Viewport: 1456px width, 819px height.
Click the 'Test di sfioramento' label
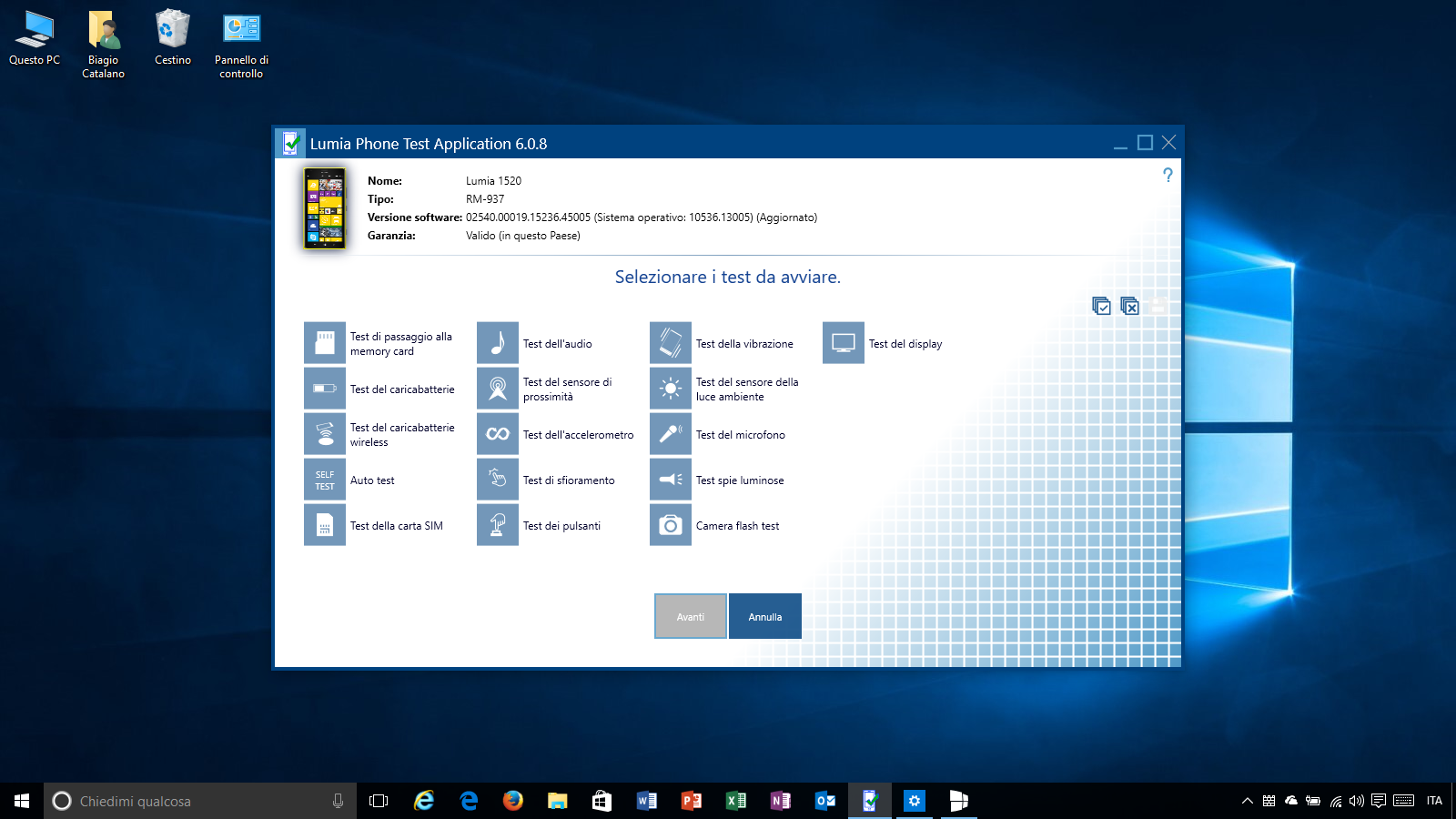point(569,480)
